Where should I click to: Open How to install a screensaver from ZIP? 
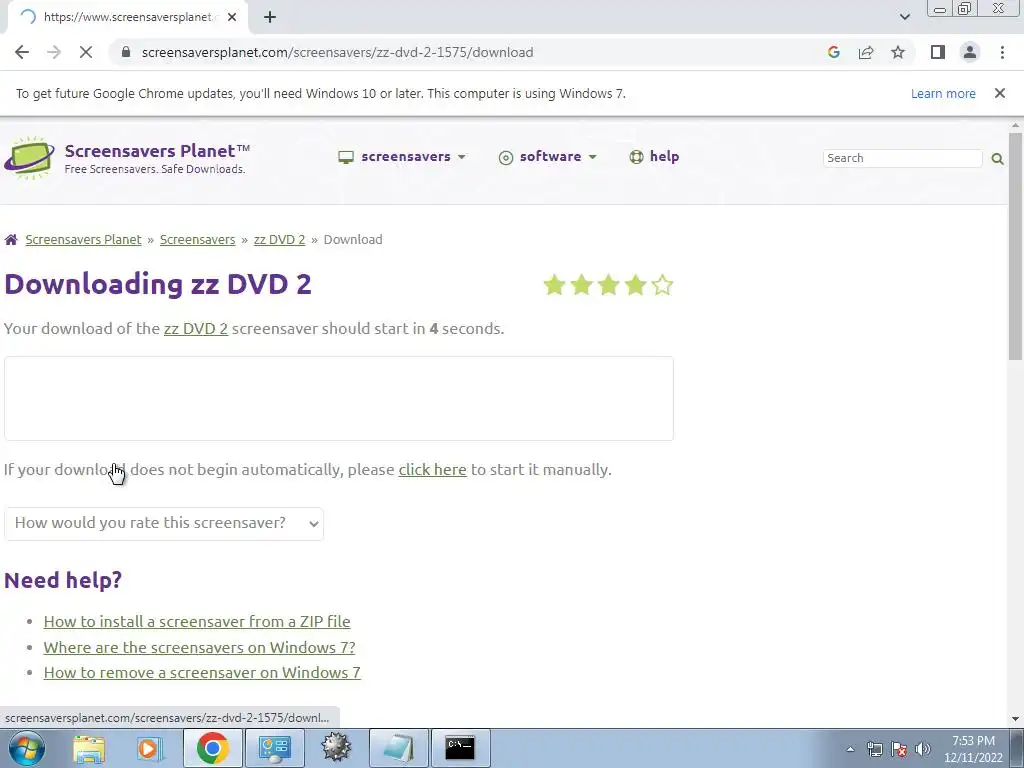tap(197, 622)
